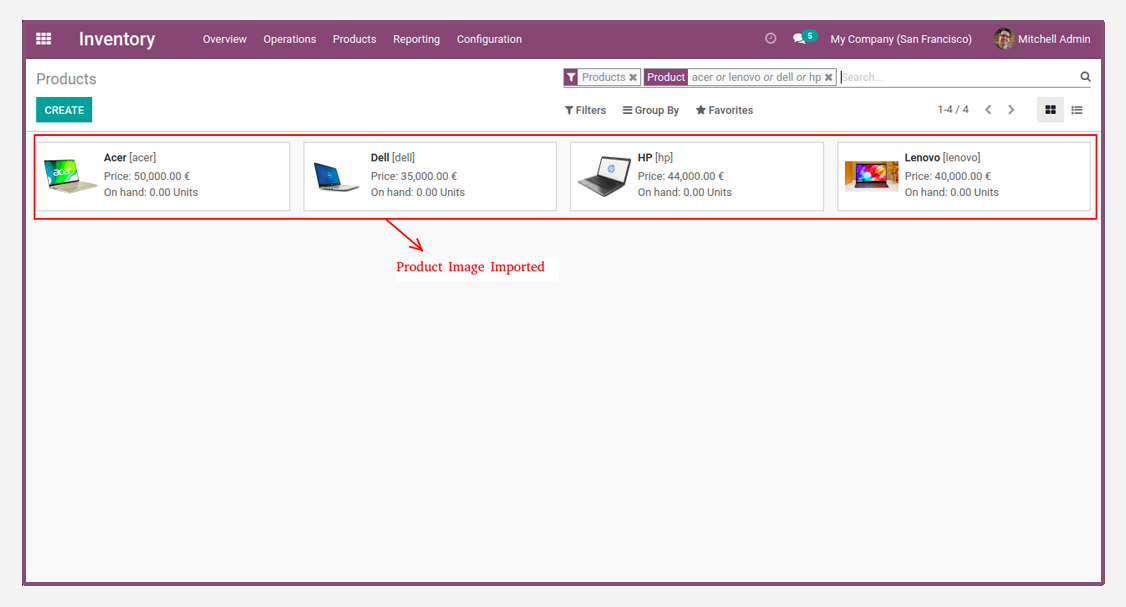Open the Reporting menu
Viewport: 1126px width, 607px height.
(416, 39)
